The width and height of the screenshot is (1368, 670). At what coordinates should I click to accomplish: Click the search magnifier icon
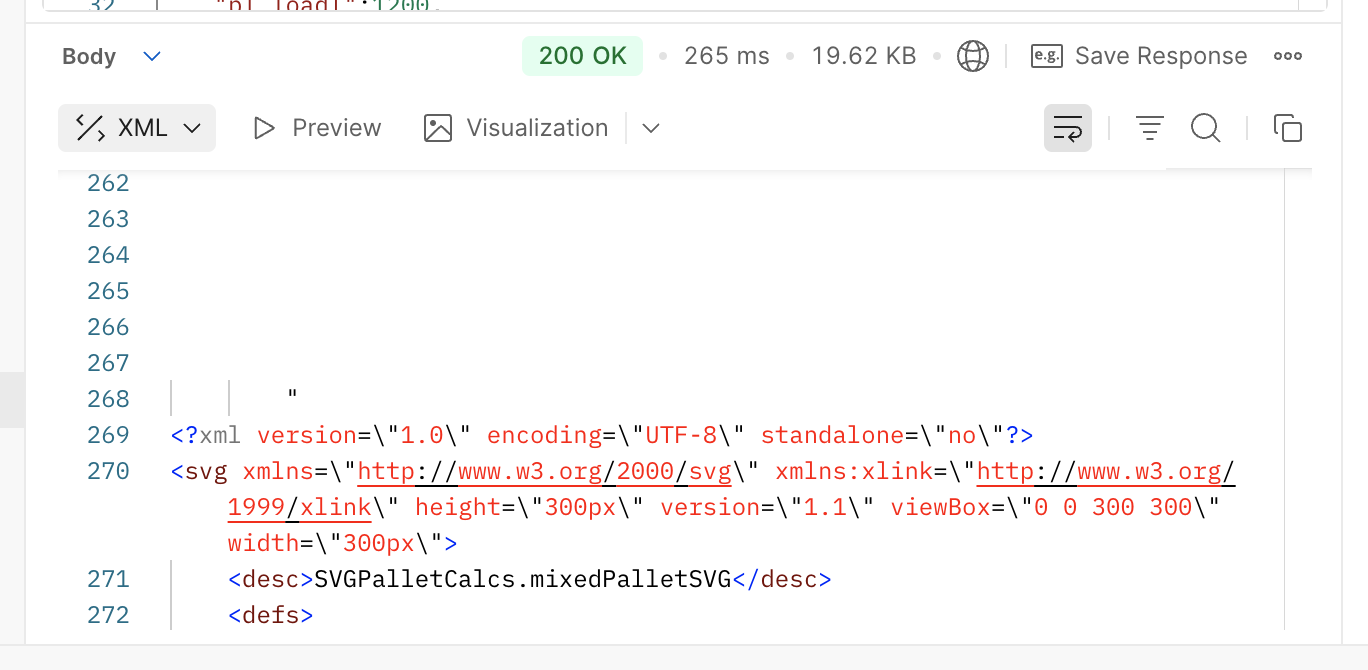tap(1206, 128)
